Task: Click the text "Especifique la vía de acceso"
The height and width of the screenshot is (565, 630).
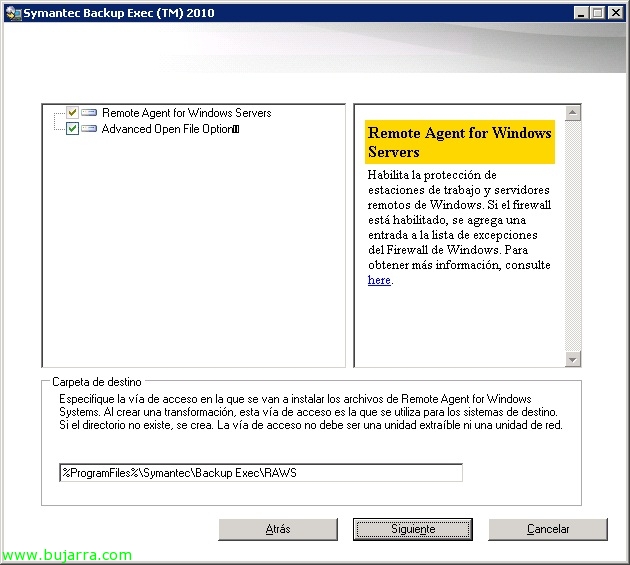Action: [128, 399]
